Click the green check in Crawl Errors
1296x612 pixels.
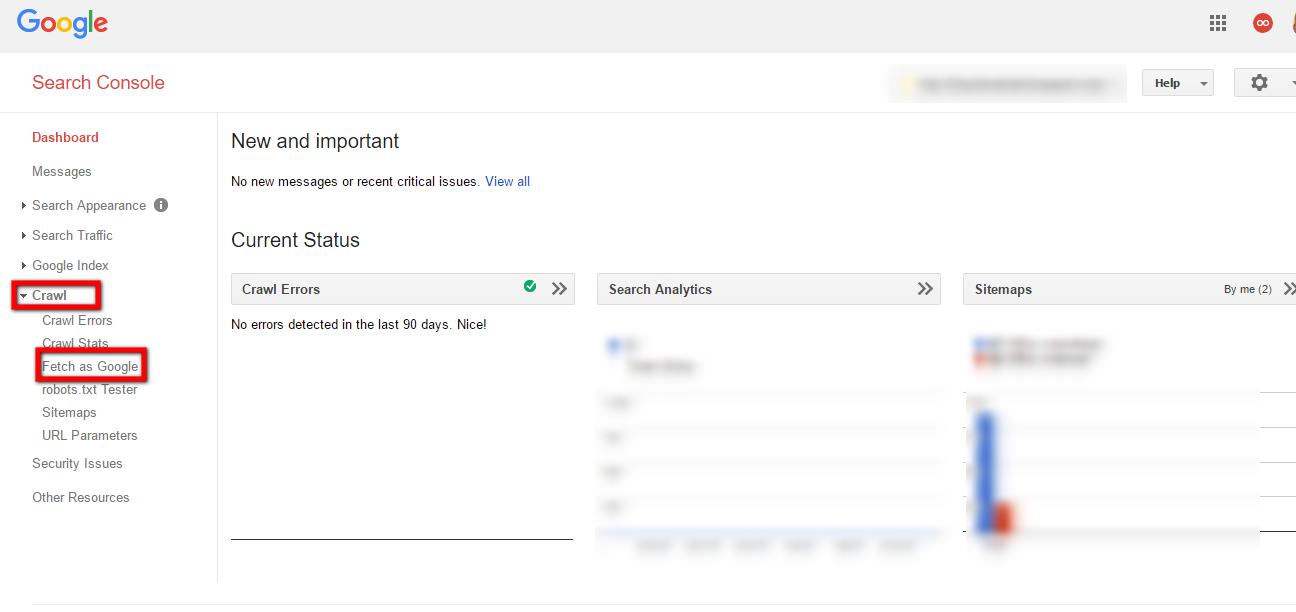[x=530, y=287]
